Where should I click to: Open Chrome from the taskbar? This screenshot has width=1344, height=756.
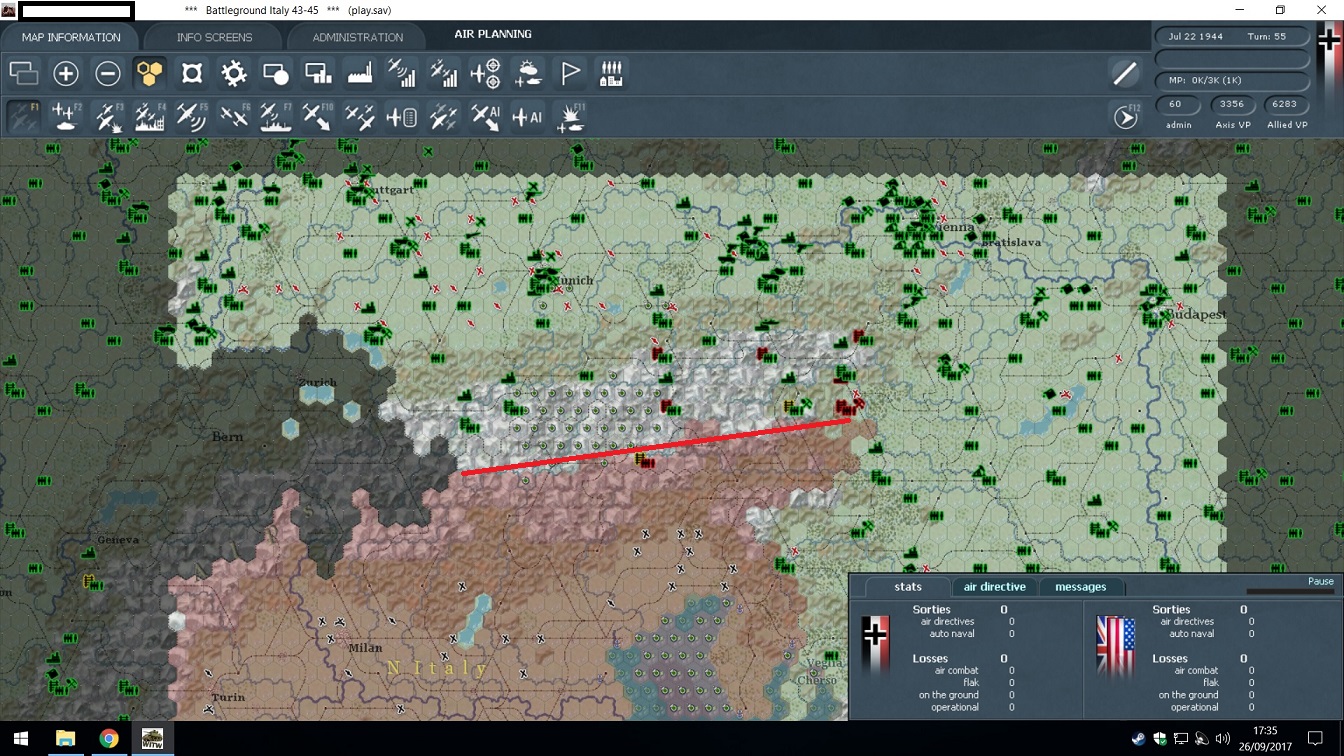109,739
